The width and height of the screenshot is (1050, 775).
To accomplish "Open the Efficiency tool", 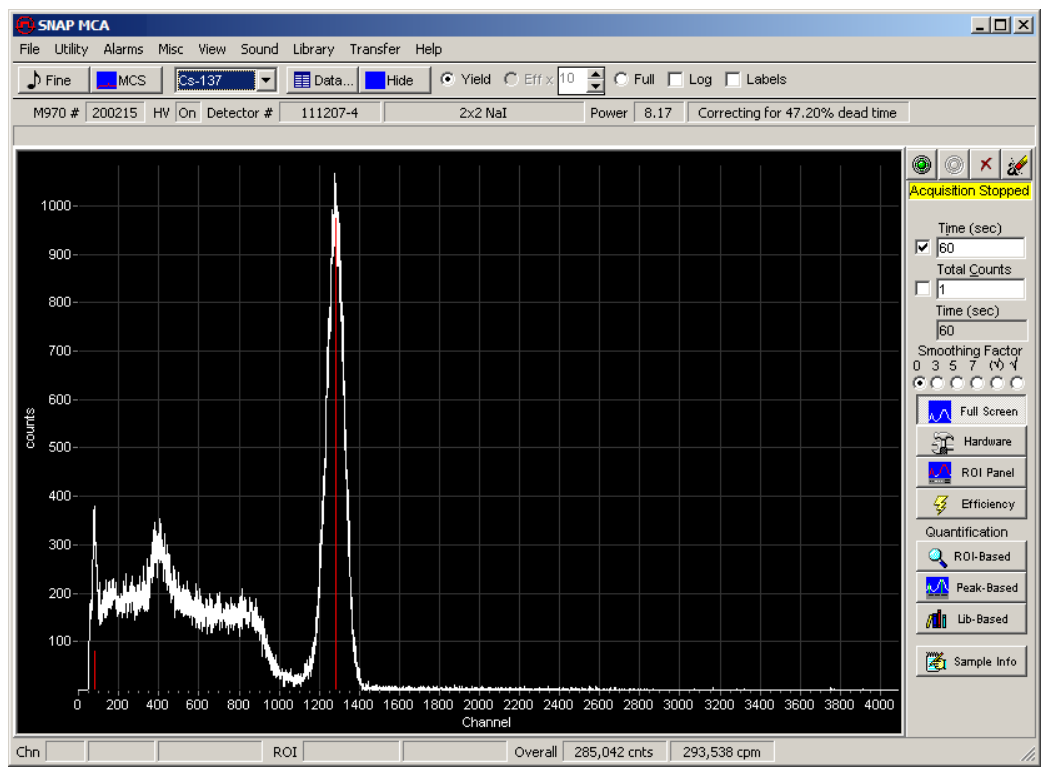I will click(x=971, y=504).
